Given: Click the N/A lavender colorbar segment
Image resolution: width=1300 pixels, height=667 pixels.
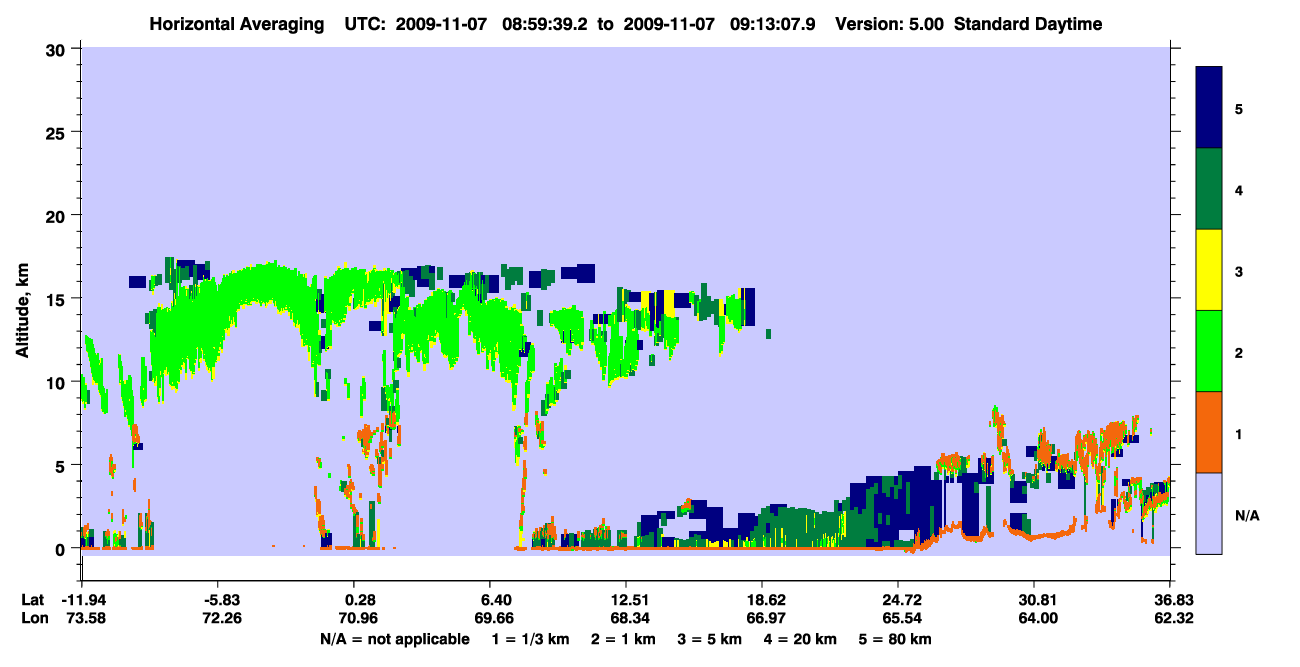Looking at the screenshot, I should (1209, 513).
